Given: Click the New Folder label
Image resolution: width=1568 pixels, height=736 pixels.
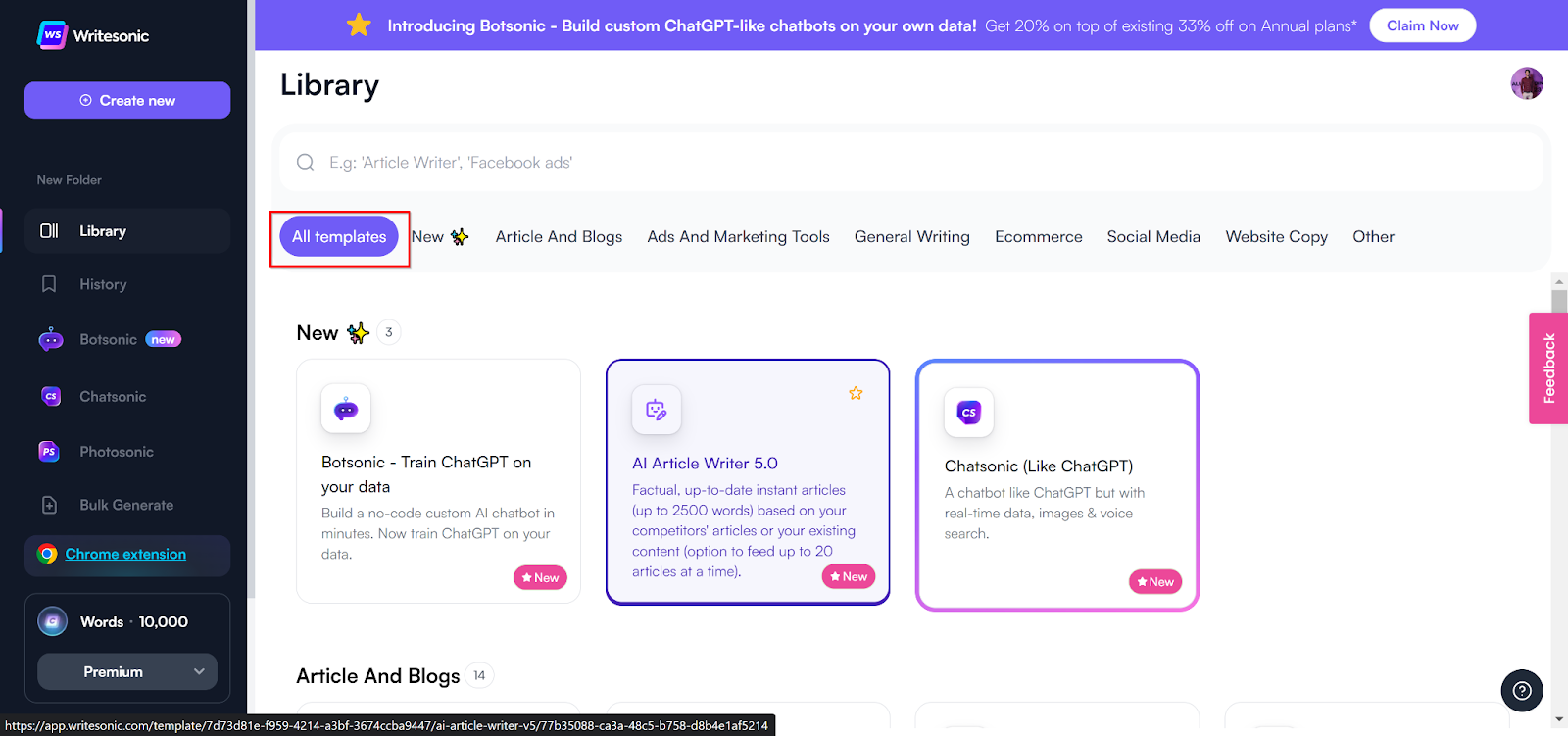Looking at the screenshot, I should (x=70, y=180).
